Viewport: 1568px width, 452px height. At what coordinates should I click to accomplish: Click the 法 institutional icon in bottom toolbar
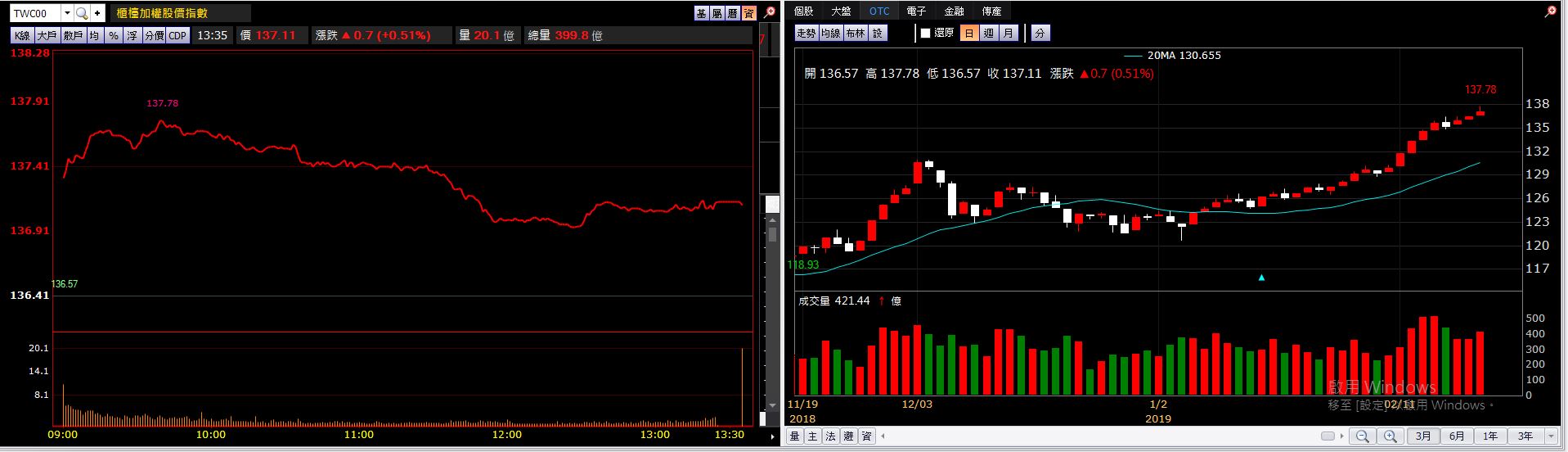pyautogui.click(x=830, y=436)
